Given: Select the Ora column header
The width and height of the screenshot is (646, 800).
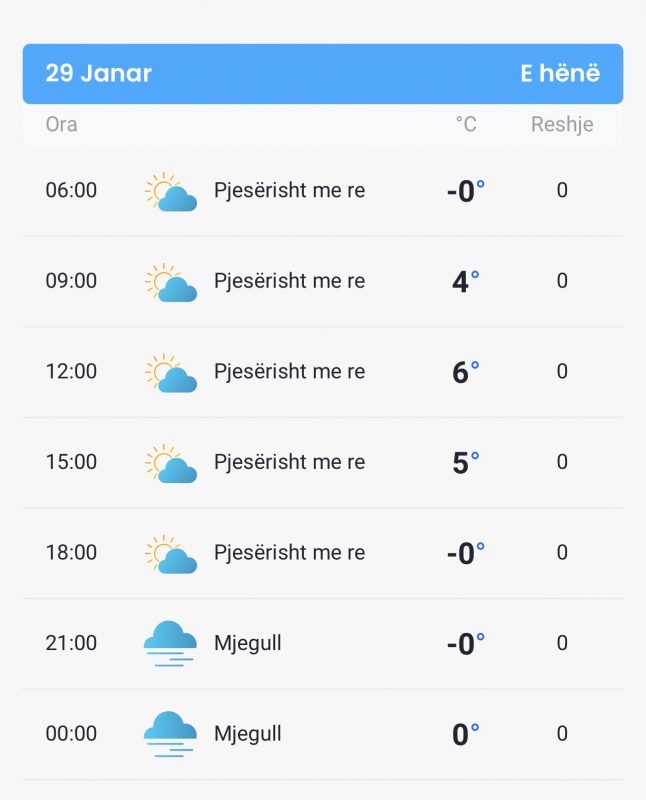Looking at the screenshot, I should 61,124.
